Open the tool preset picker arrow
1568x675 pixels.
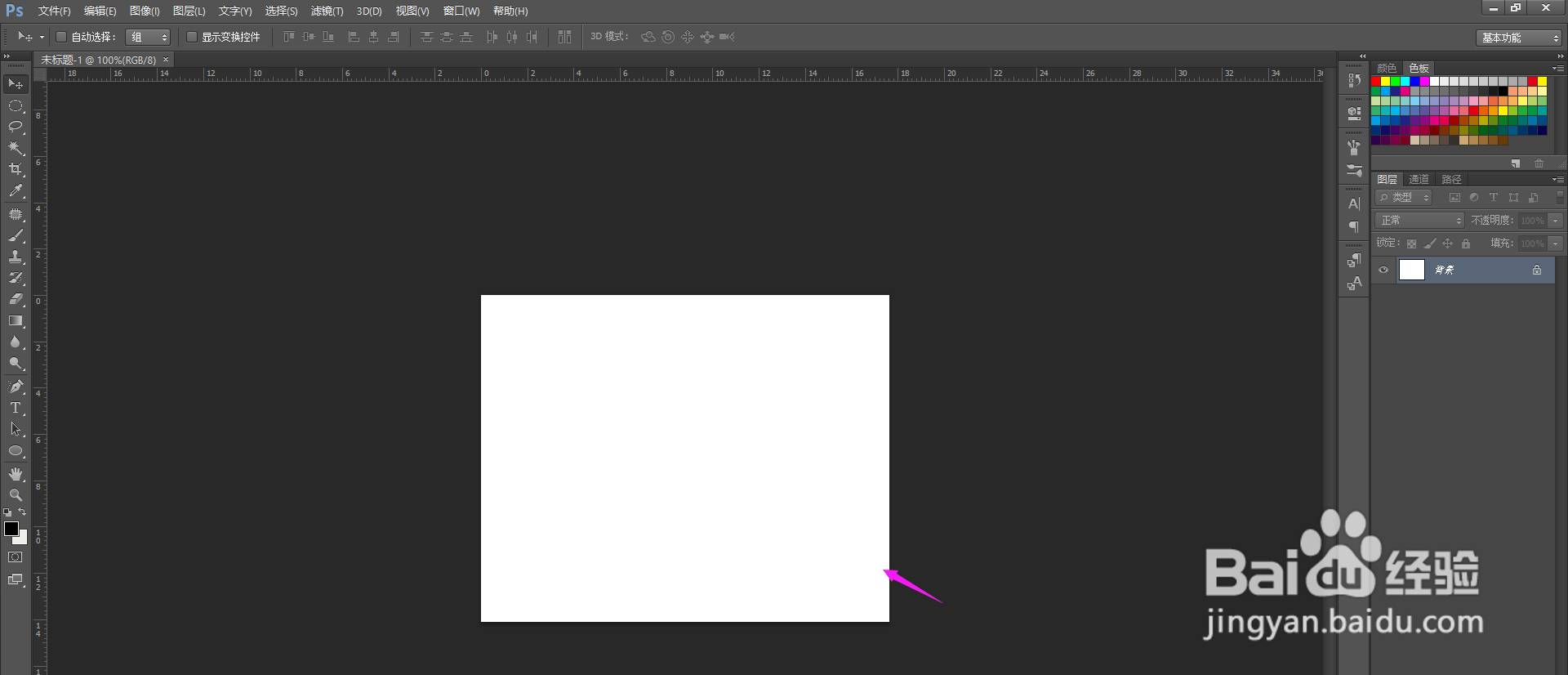tap(42, 37)
